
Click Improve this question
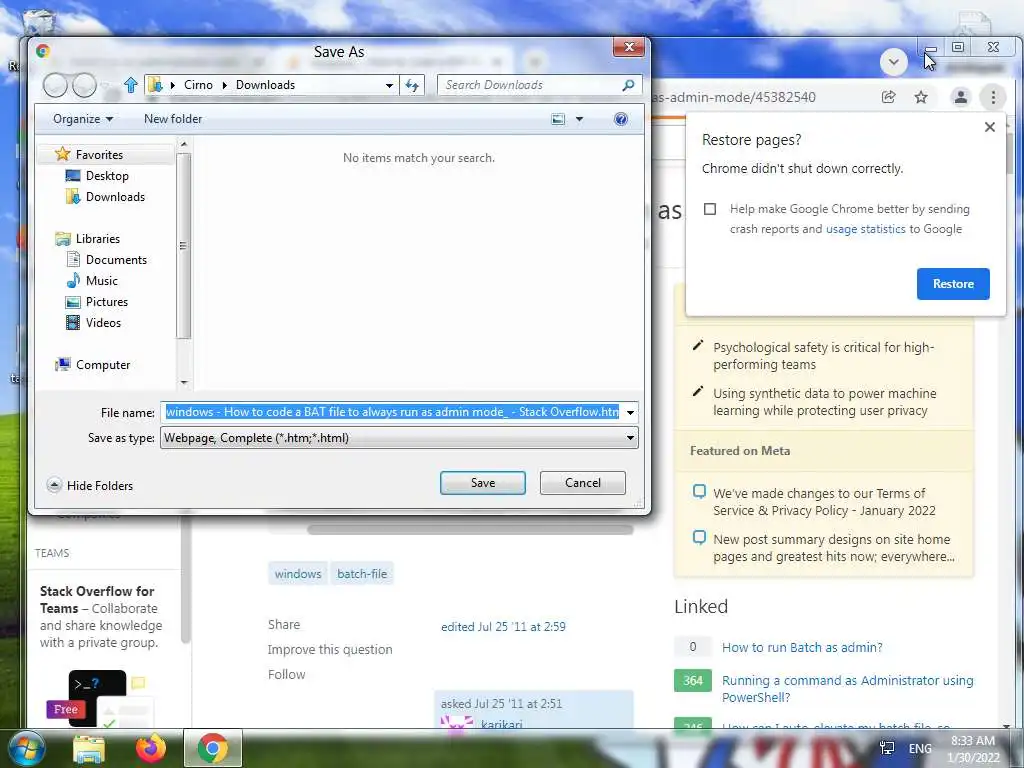(330, 650)
